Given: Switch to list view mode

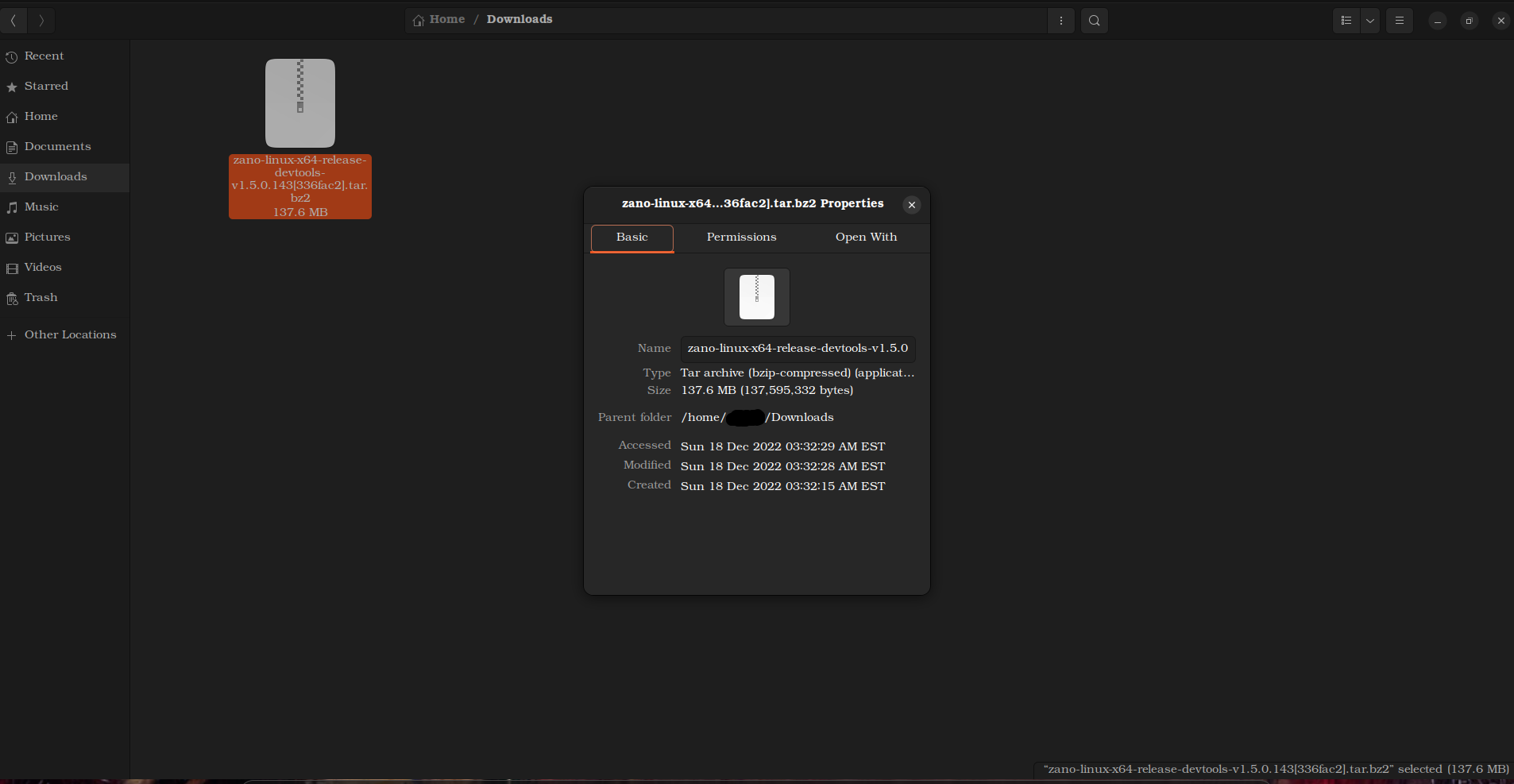Looking at the screenshot, I should tap(1346, 21).
